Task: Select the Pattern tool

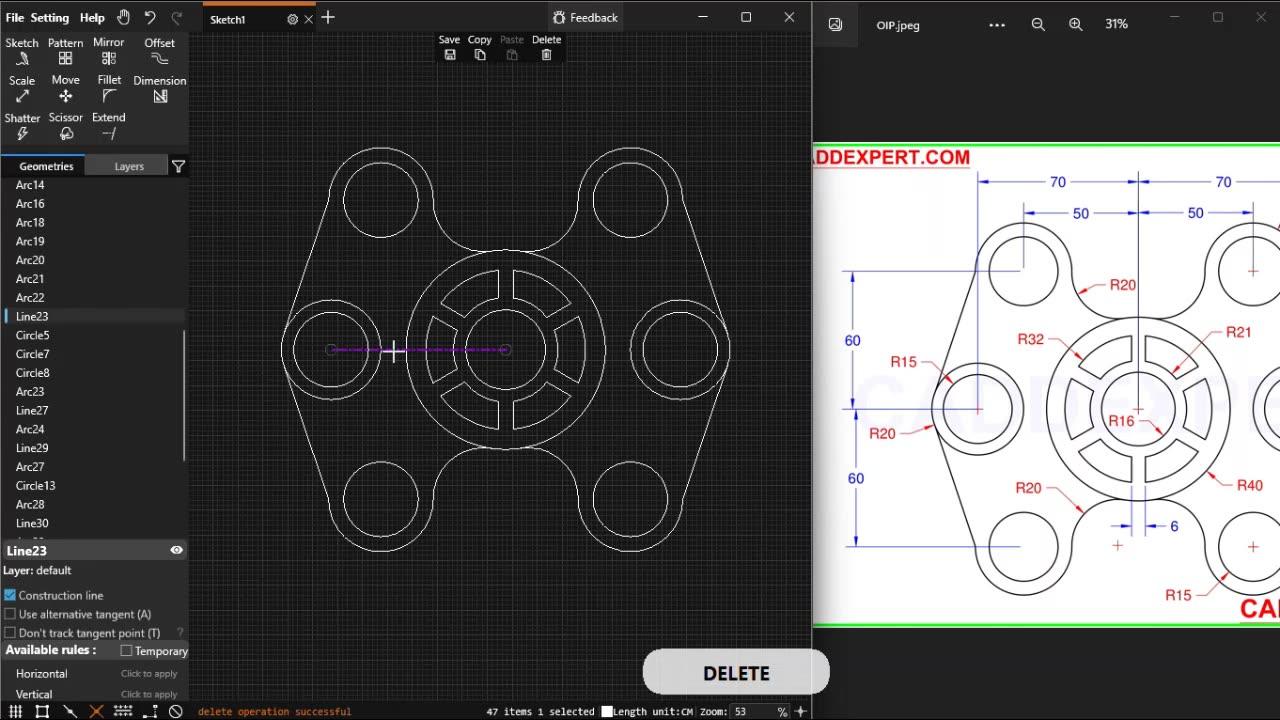Action: (65, 51)
